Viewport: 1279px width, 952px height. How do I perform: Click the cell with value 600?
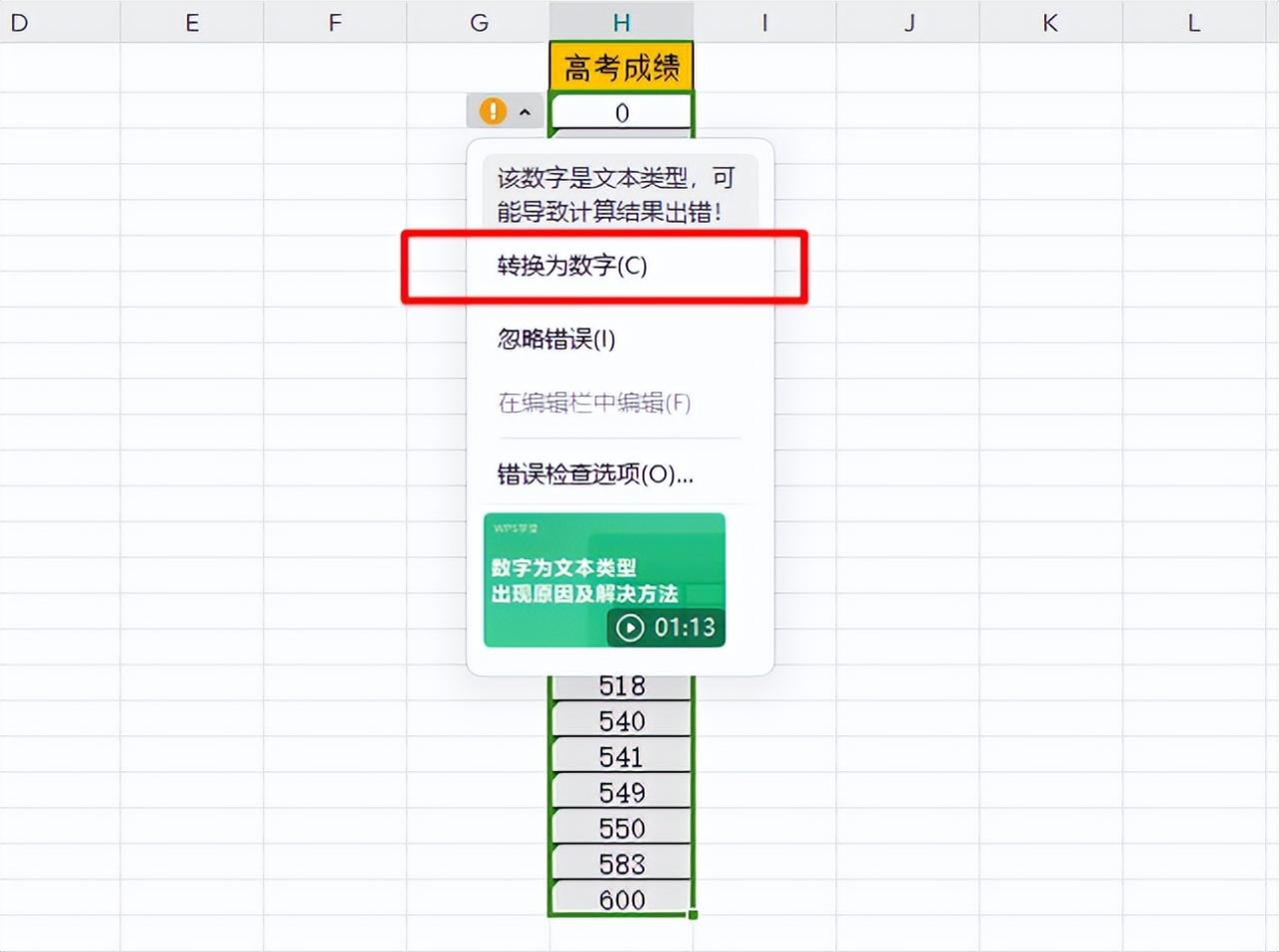point(622,899)
